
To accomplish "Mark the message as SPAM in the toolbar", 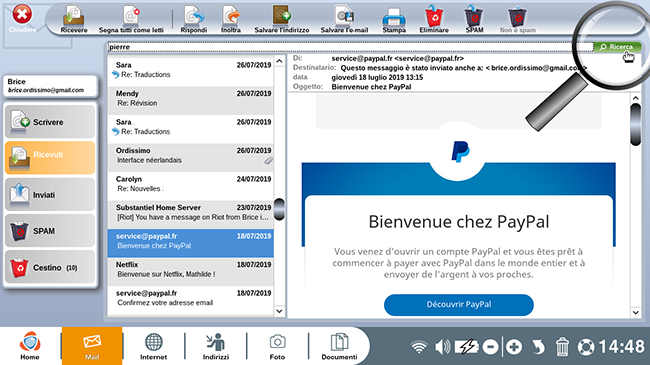I will 474,19.
